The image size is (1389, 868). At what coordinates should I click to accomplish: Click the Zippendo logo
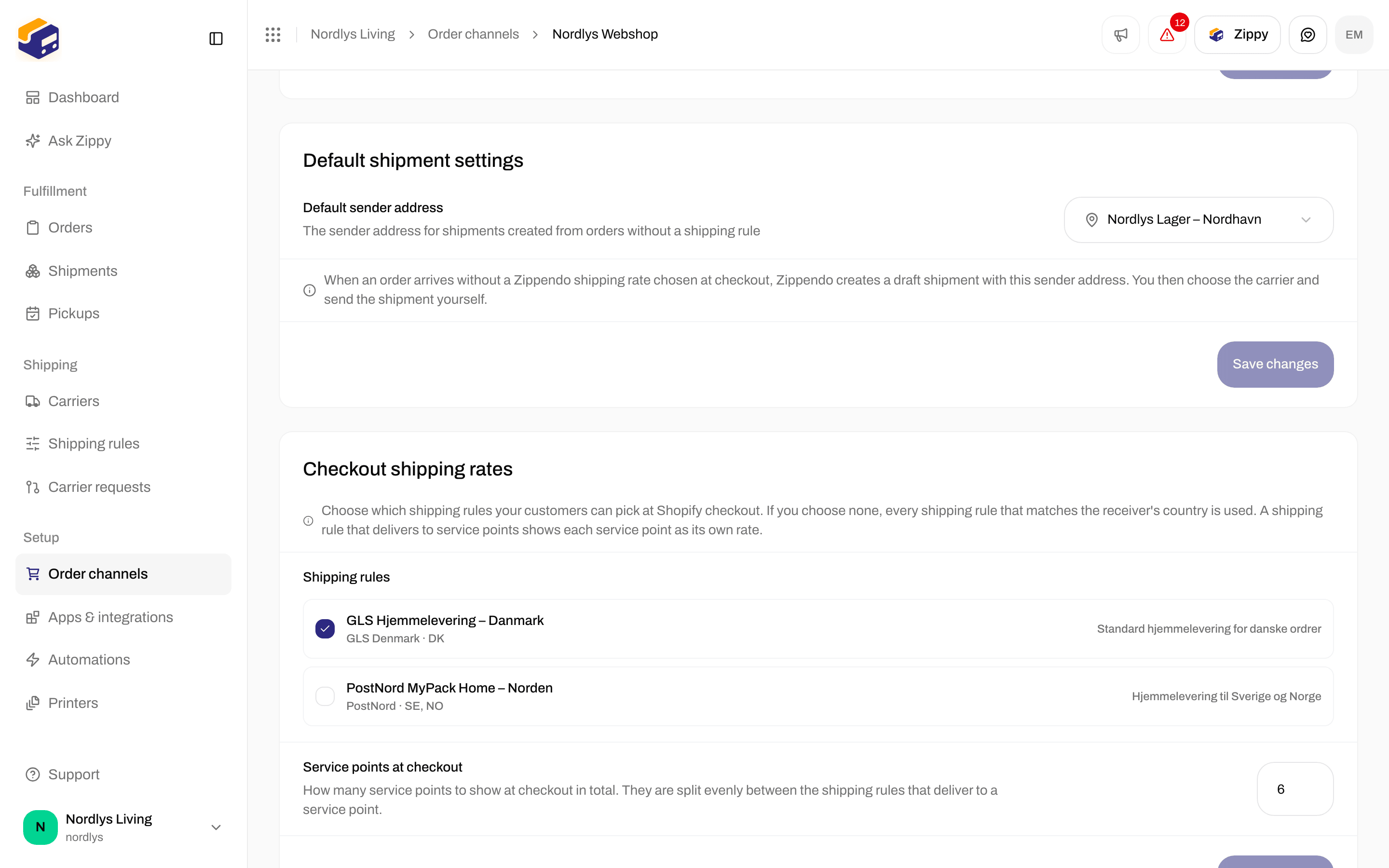pos(39,39)
